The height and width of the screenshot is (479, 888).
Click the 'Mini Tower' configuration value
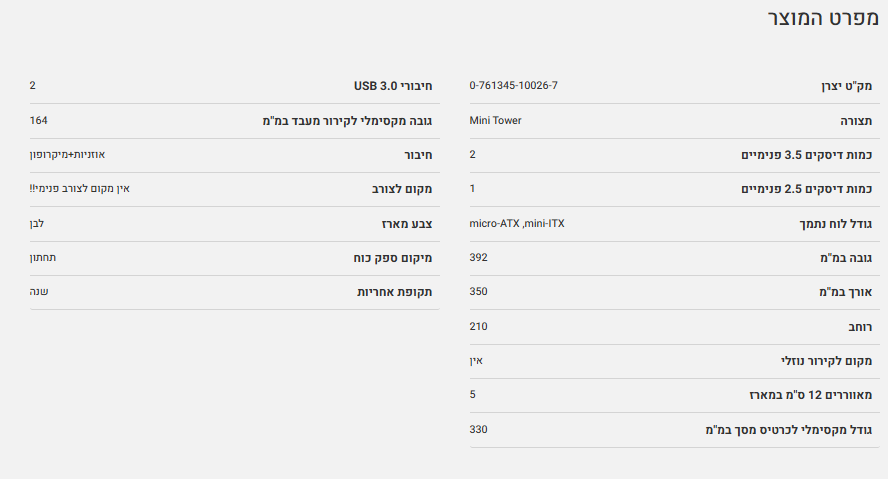(495, 121)
